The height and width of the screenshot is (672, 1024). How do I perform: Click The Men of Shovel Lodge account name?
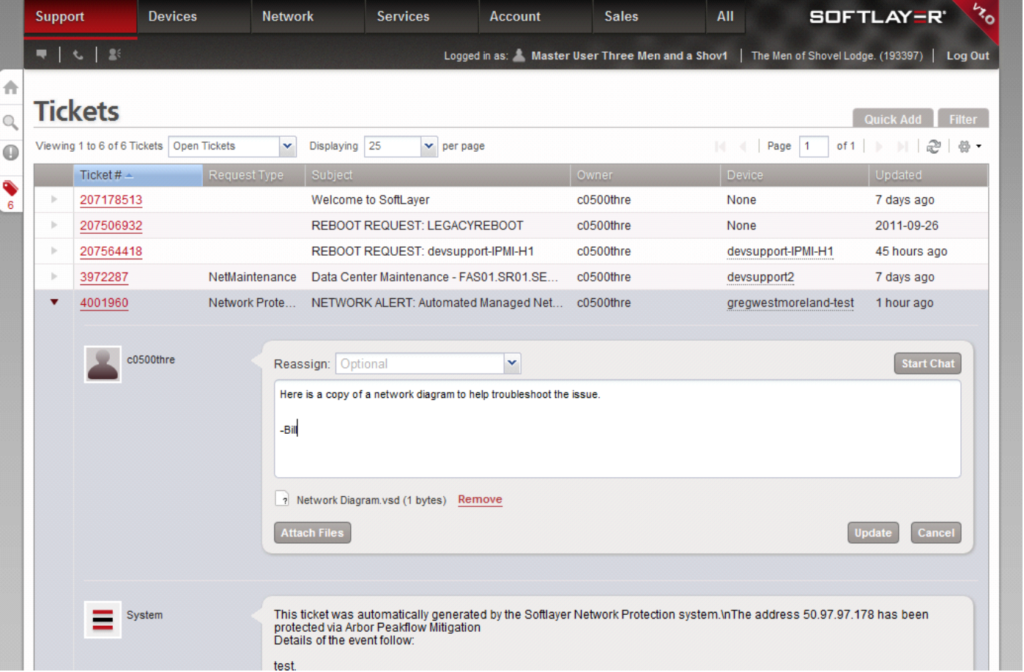click(x=837, y=56)
